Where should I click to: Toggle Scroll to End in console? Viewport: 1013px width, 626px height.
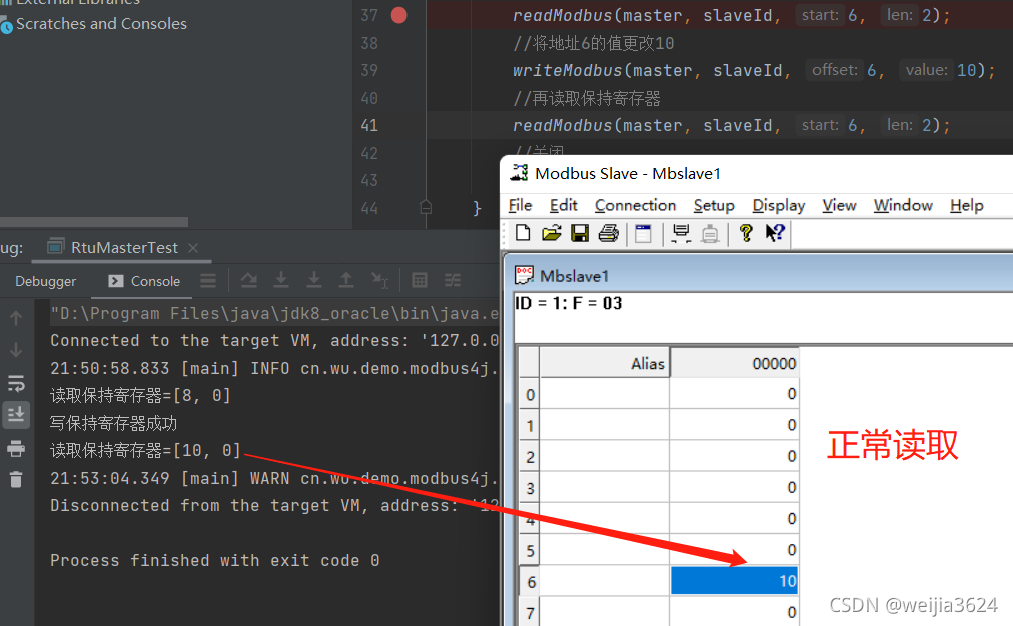click(x=16, y=413)
